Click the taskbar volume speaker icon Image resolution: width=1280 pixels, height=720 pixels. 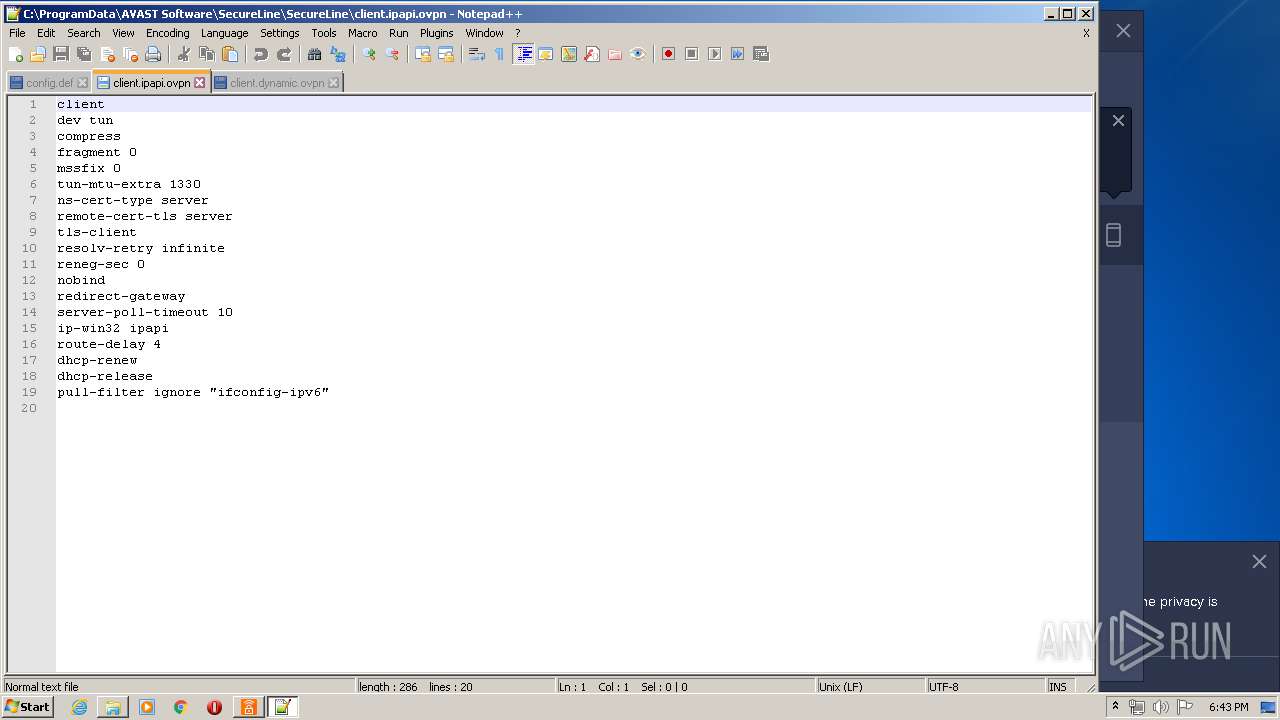click(1160, 707)
